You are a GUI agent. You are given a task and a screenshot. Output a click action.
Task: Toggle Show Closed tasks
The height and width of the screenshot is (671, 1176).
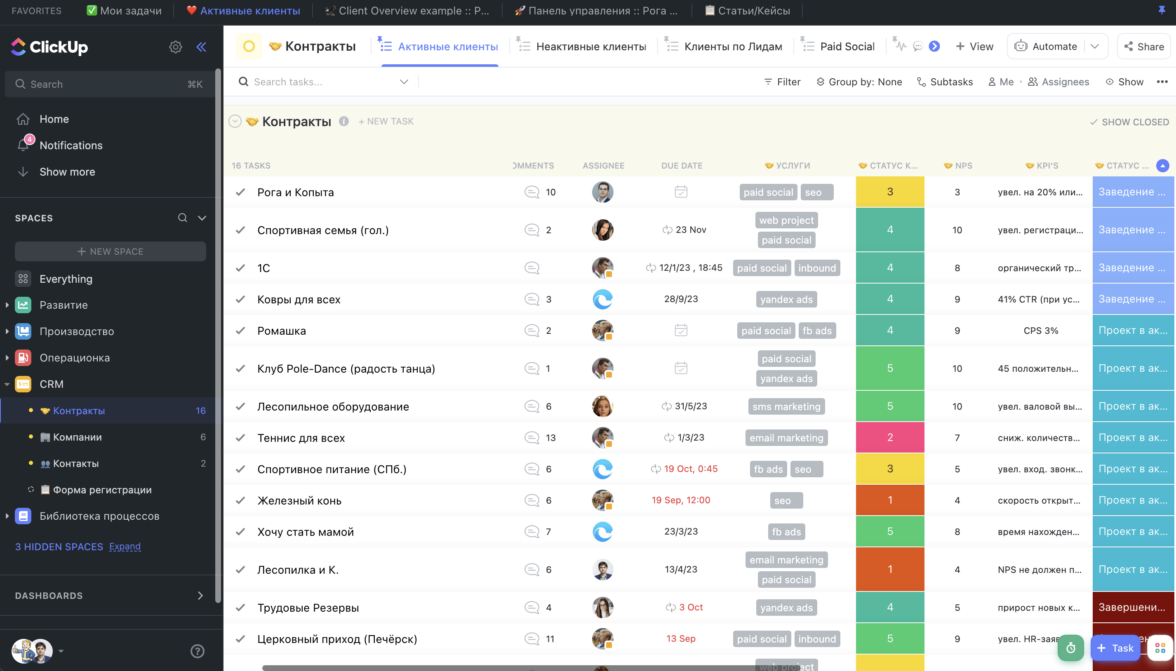pyautogui.click(x=1128, y=122)
